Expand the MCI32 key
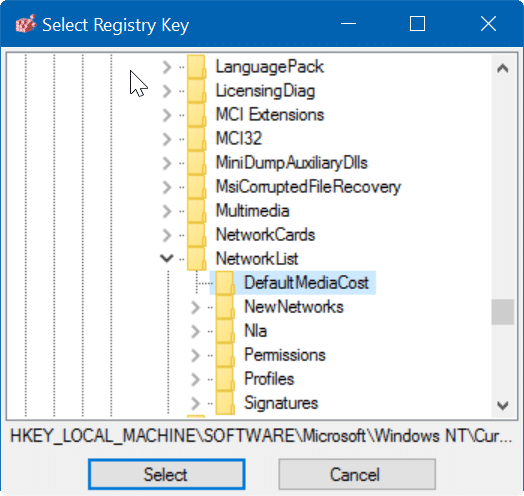Image resolution: width=524 pixels, height=496 pixels. click(x=167, y=139)
